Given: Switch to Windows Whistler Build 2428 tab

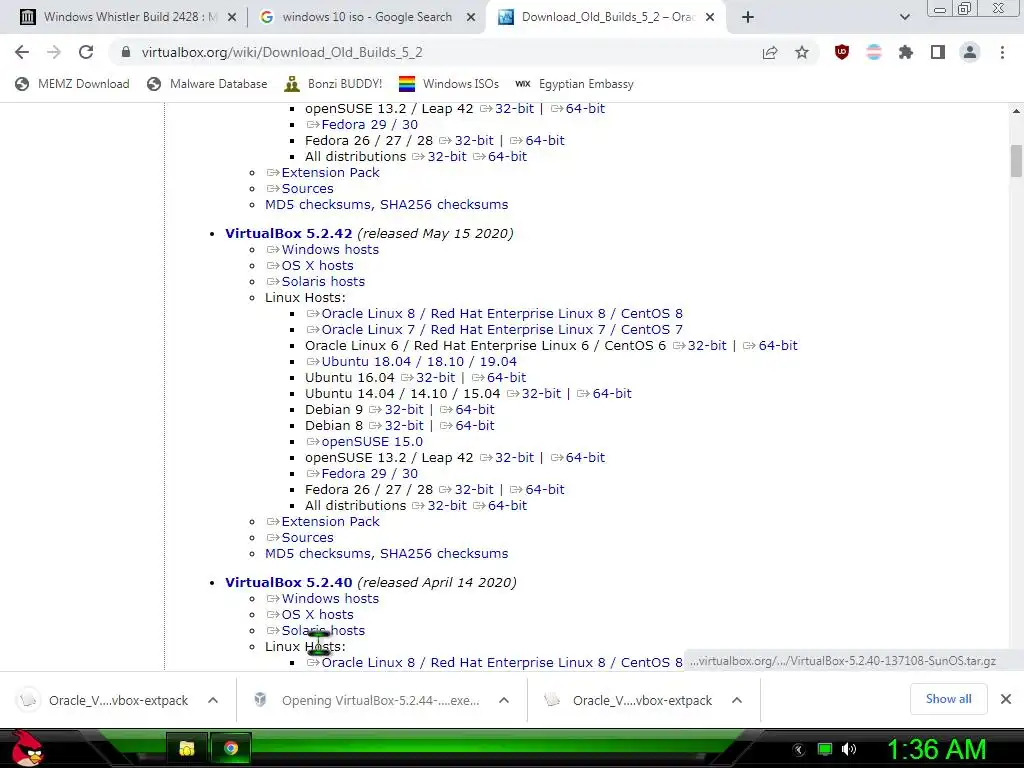Looking at the screenshot, I should tap(129, 17).
